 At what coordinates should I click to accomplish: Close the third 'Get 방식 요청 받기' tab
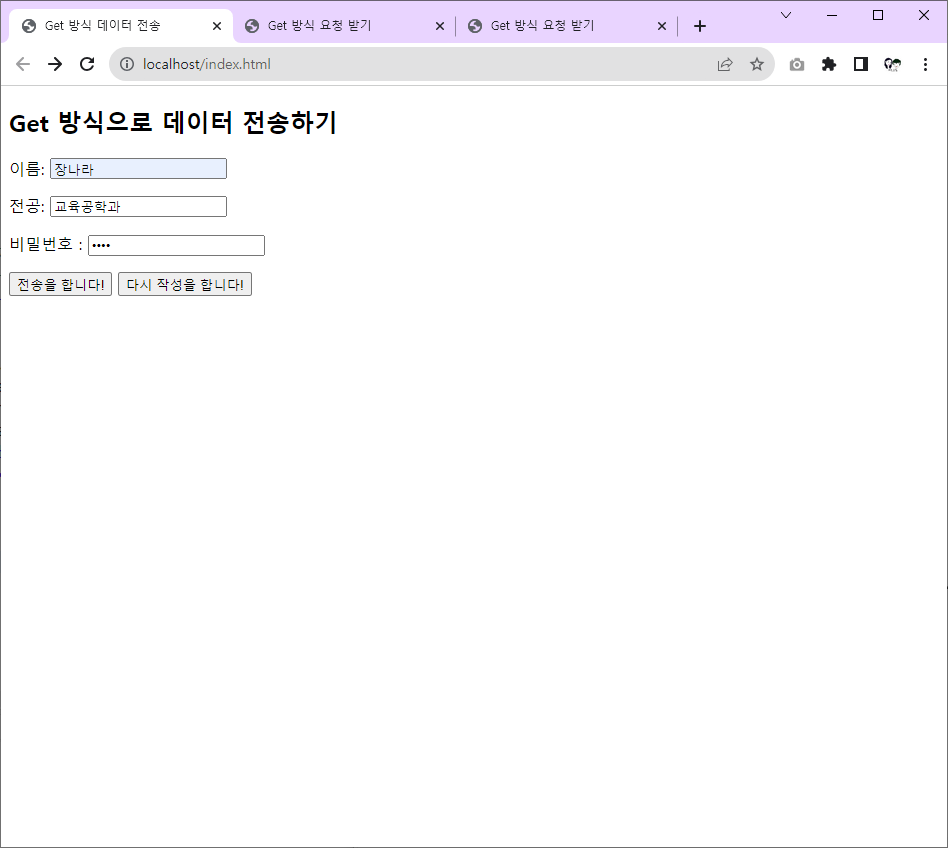(x=661, y=26)
